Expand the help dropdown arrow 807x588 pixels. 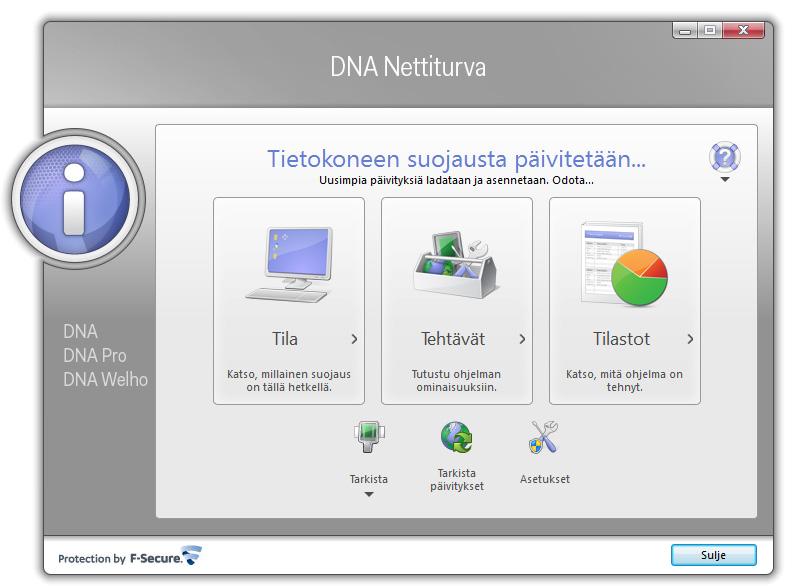725,180
